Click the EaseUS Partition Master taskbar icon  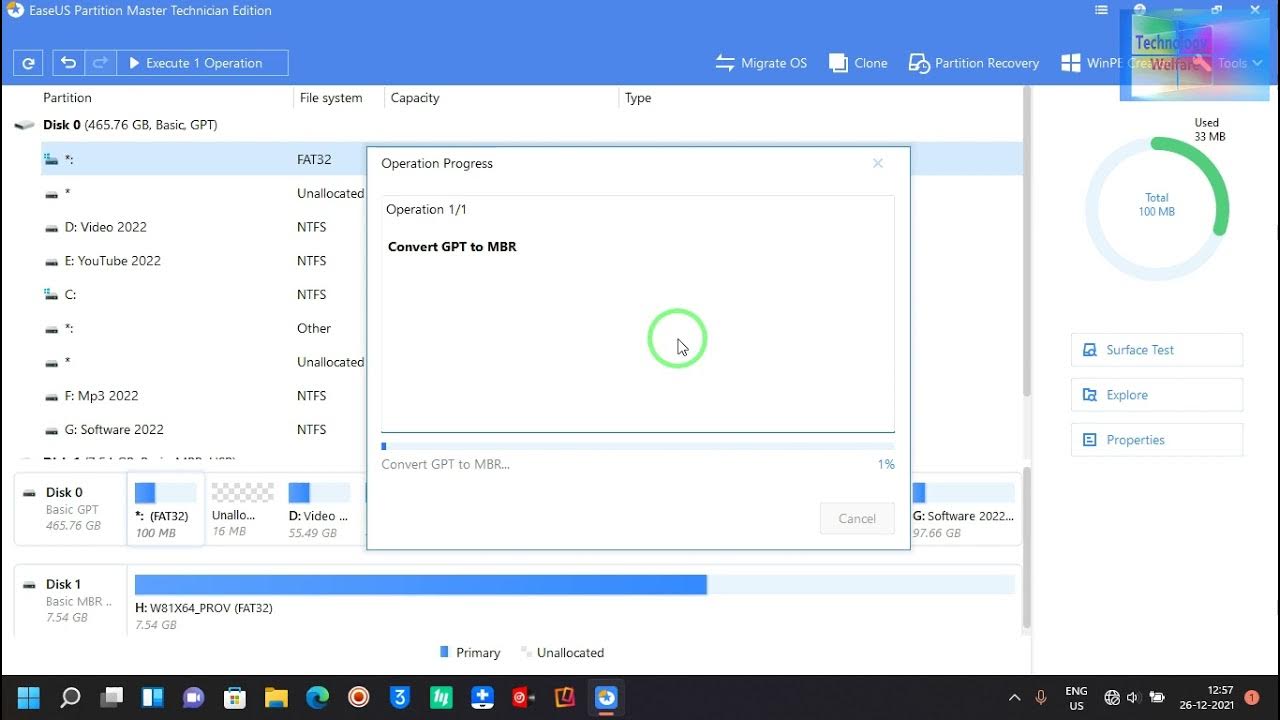point(606,697)
